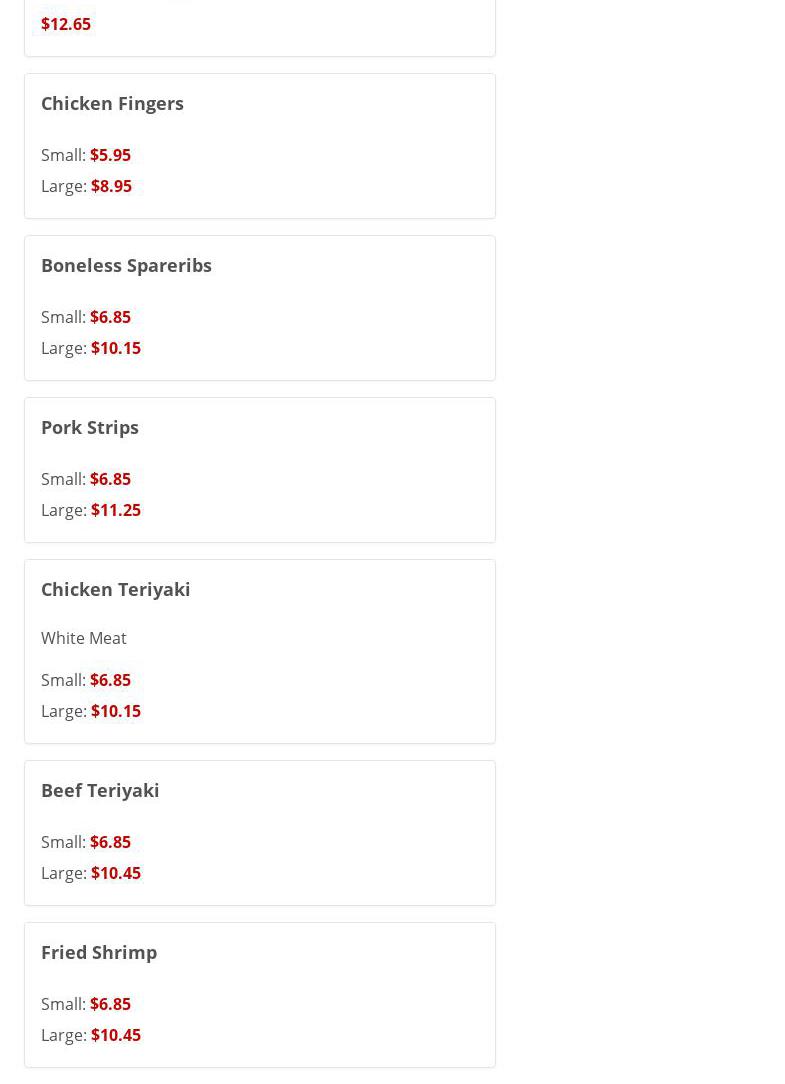Select the Boneless Spareribs item title

click(x=126, y=265)
